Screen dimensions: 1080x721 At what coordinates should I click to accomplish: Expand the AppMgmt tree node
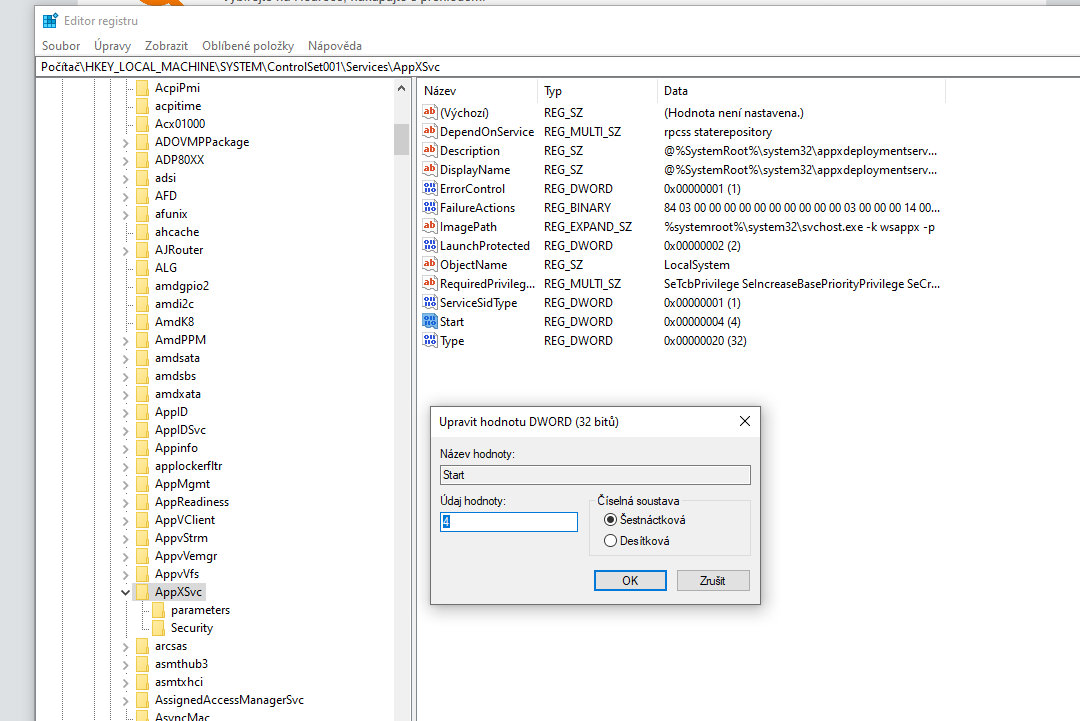tap(125, 484)
